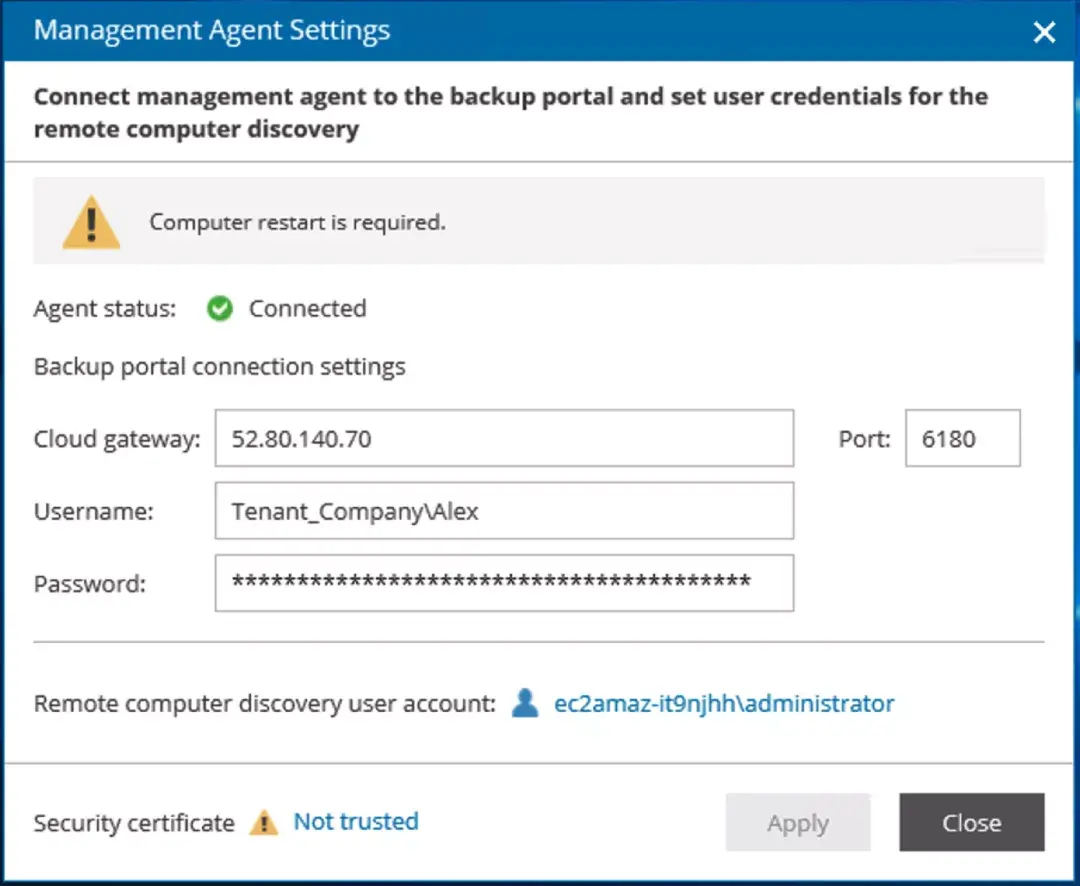Select the masked Password field
The height and width of the screenshot is (886, 1080).
[504, 583]
